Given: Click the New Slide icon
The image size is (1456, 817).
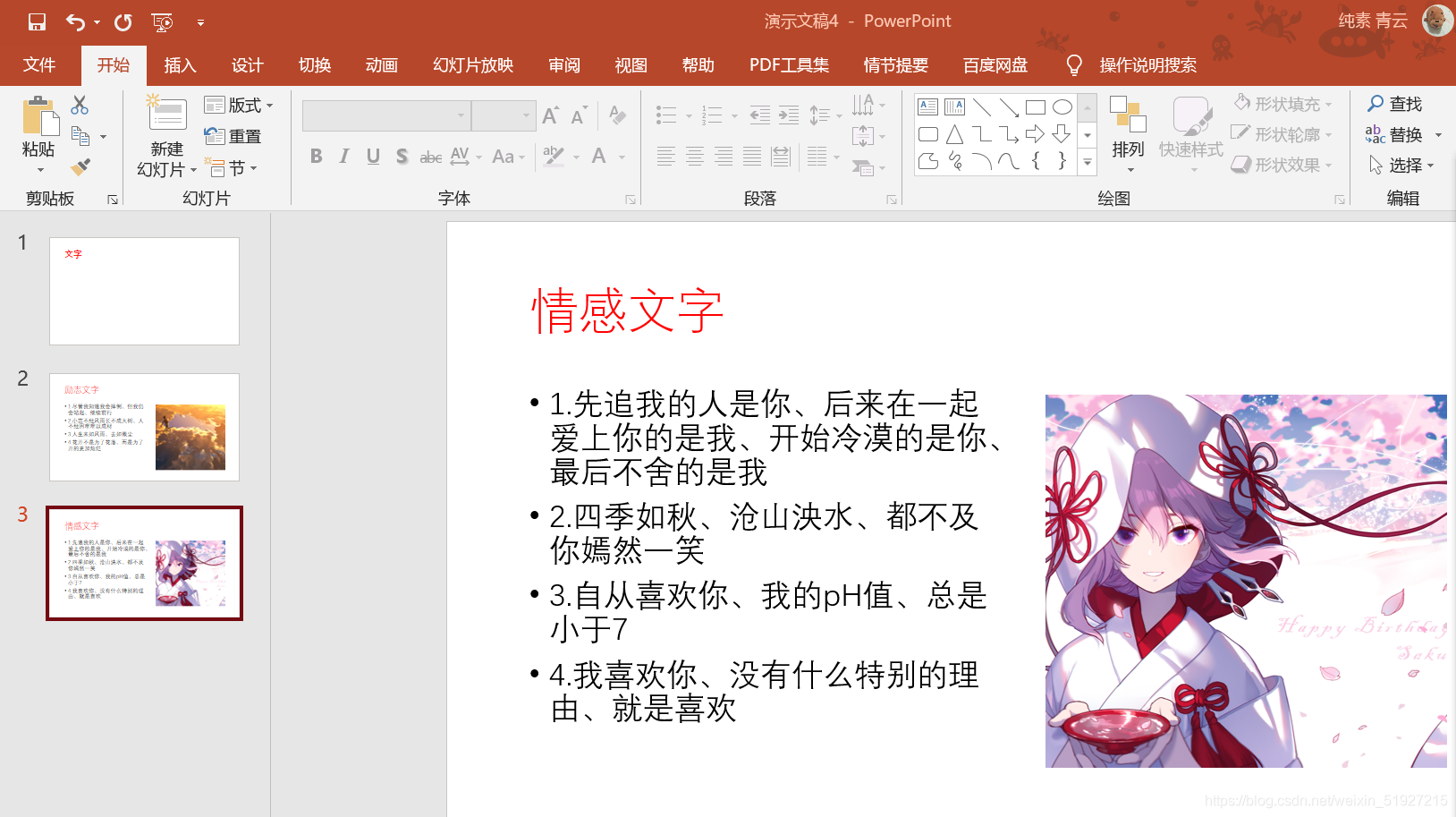Looking at the screenshot, I should point(166,113).
